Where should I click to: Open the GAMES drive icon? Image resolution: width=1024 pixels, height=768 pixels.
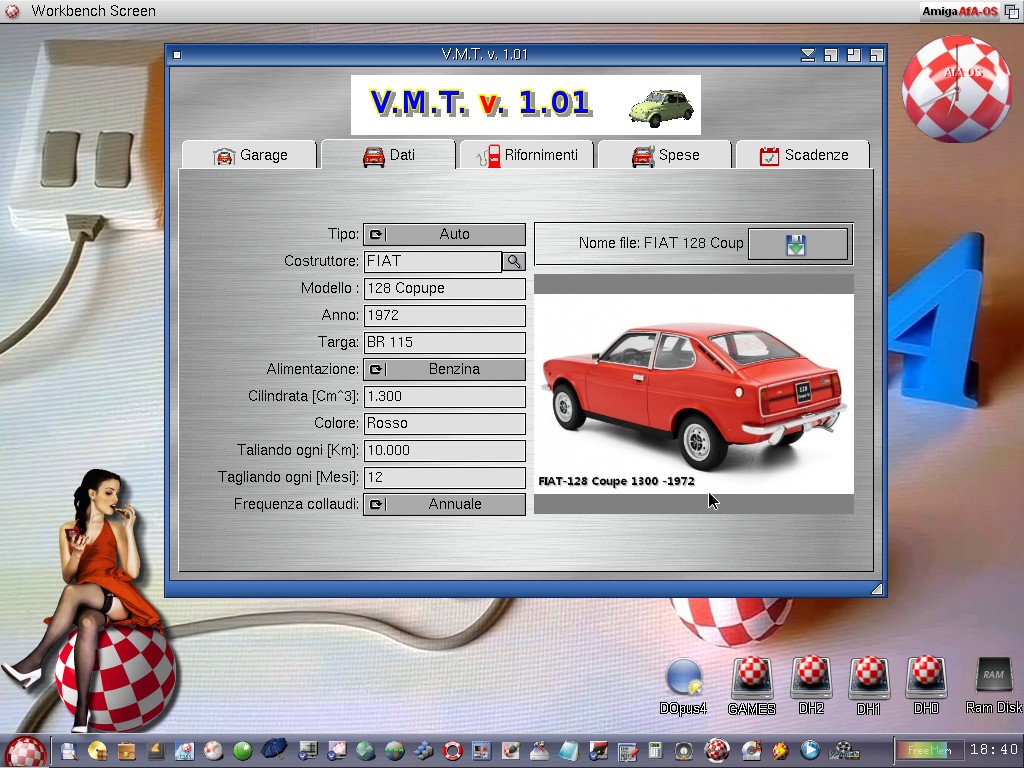pos(752,680)
